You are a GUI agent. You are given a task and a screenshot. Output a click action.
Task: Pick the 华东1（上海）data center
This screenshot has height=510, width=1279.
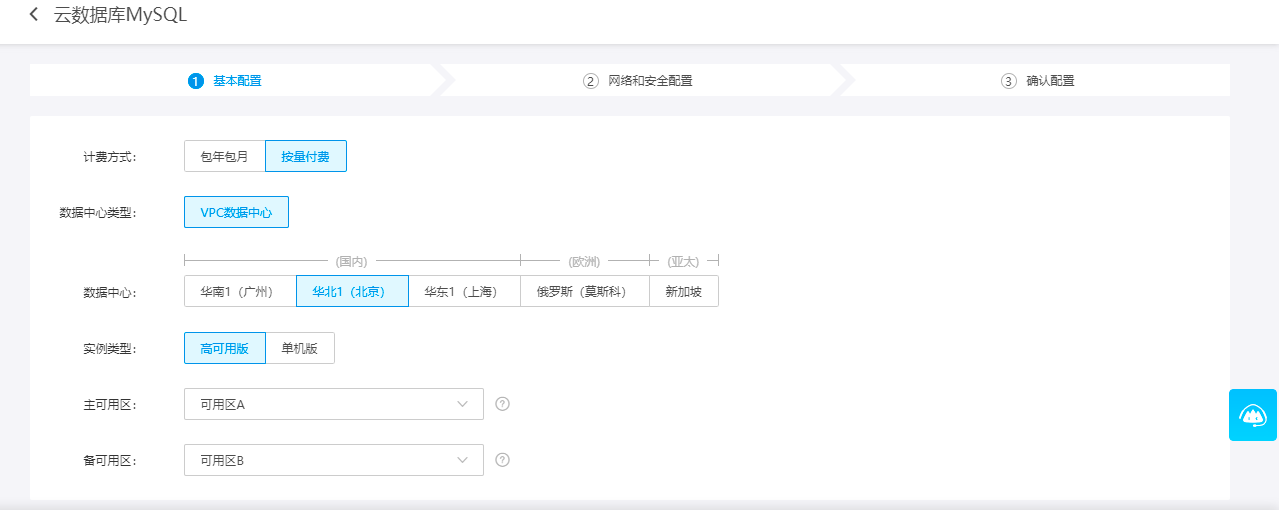(x=464, y=292)
